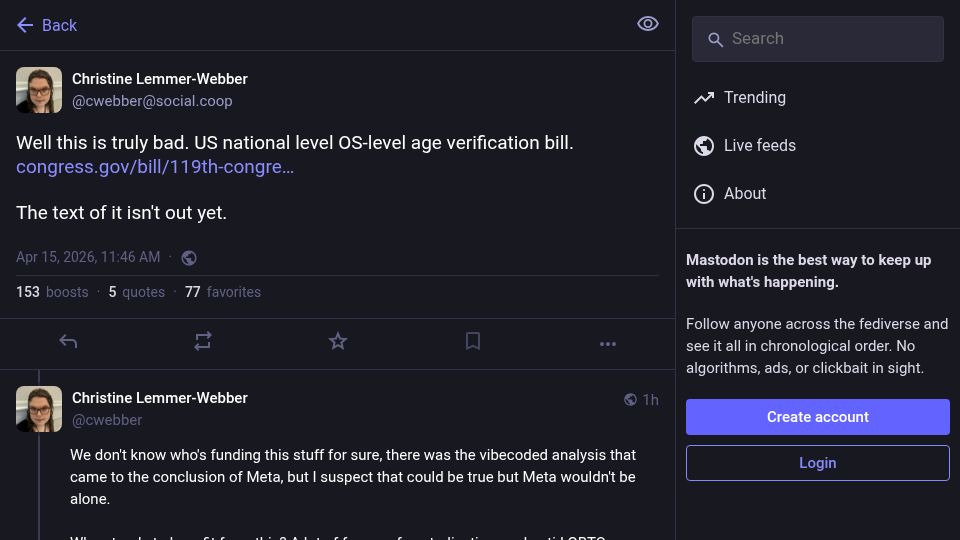The image size is (960, 540).
Task: Click the 1h timestamp on the reply
Action: point(650,400)
